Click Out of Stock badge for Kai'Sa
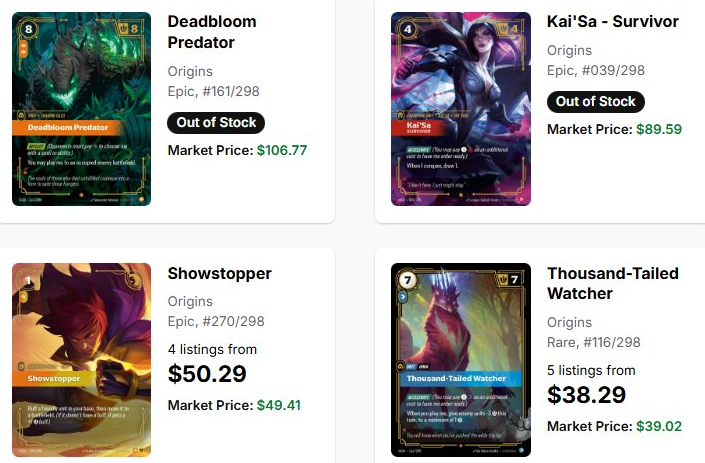This screenshot has height=463, width=705. tap(596, 102)
